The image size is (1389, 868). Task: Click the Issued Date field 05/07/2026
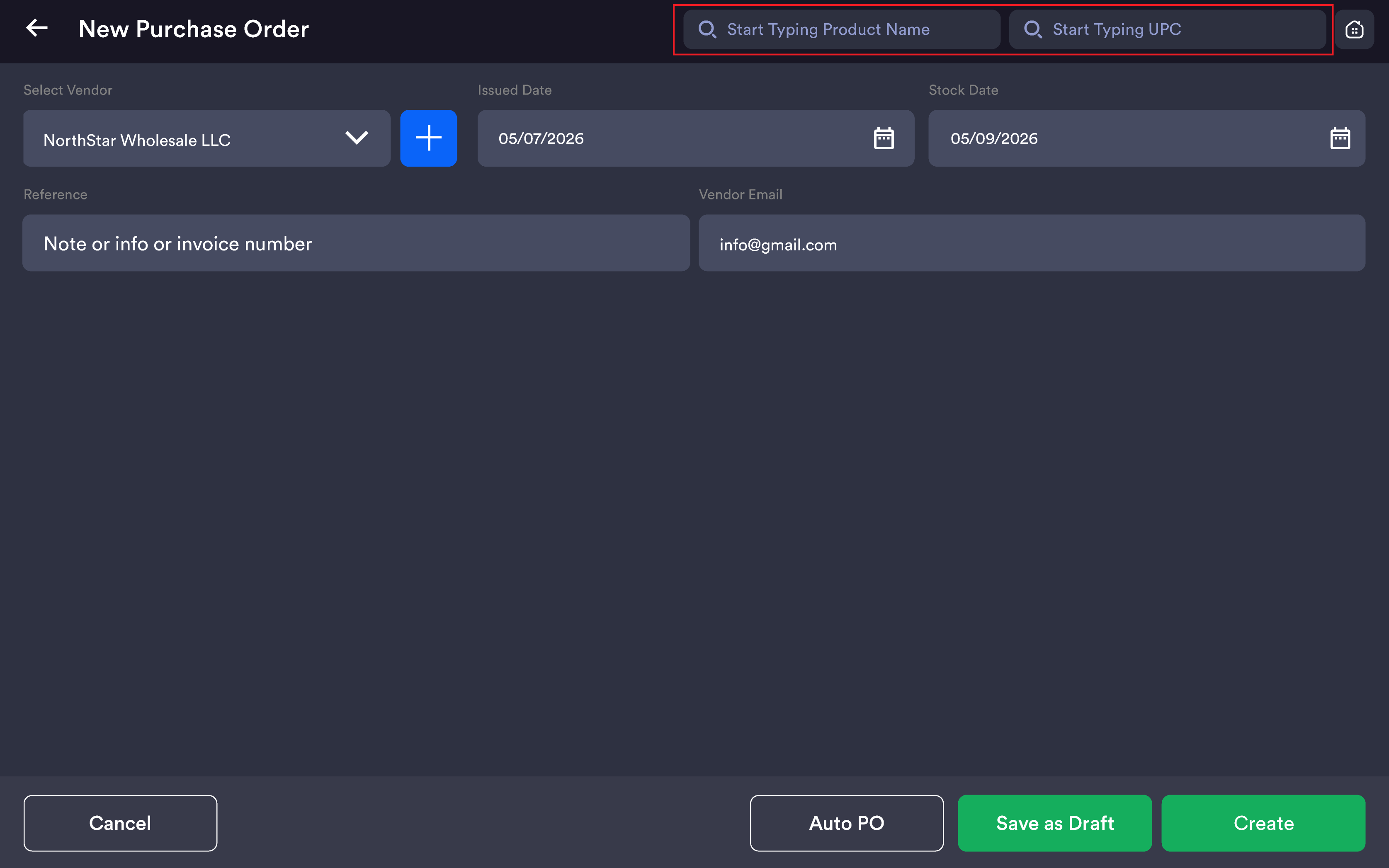point(696,138)
